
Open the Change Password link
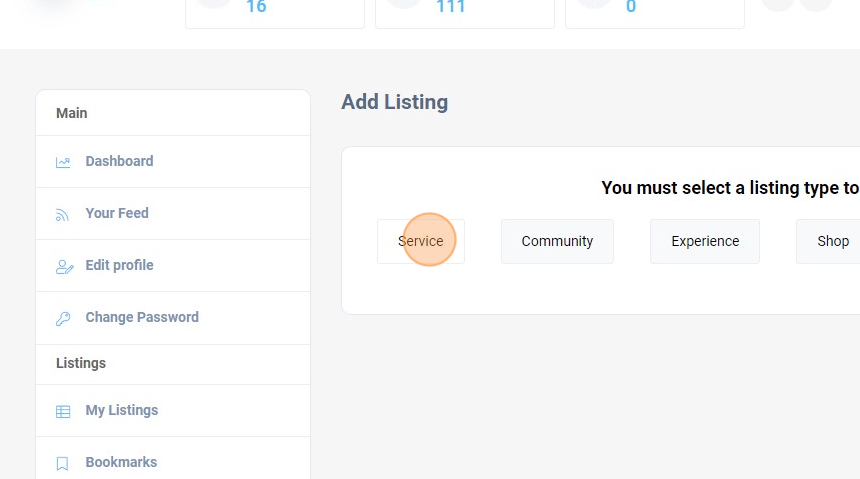142,317
